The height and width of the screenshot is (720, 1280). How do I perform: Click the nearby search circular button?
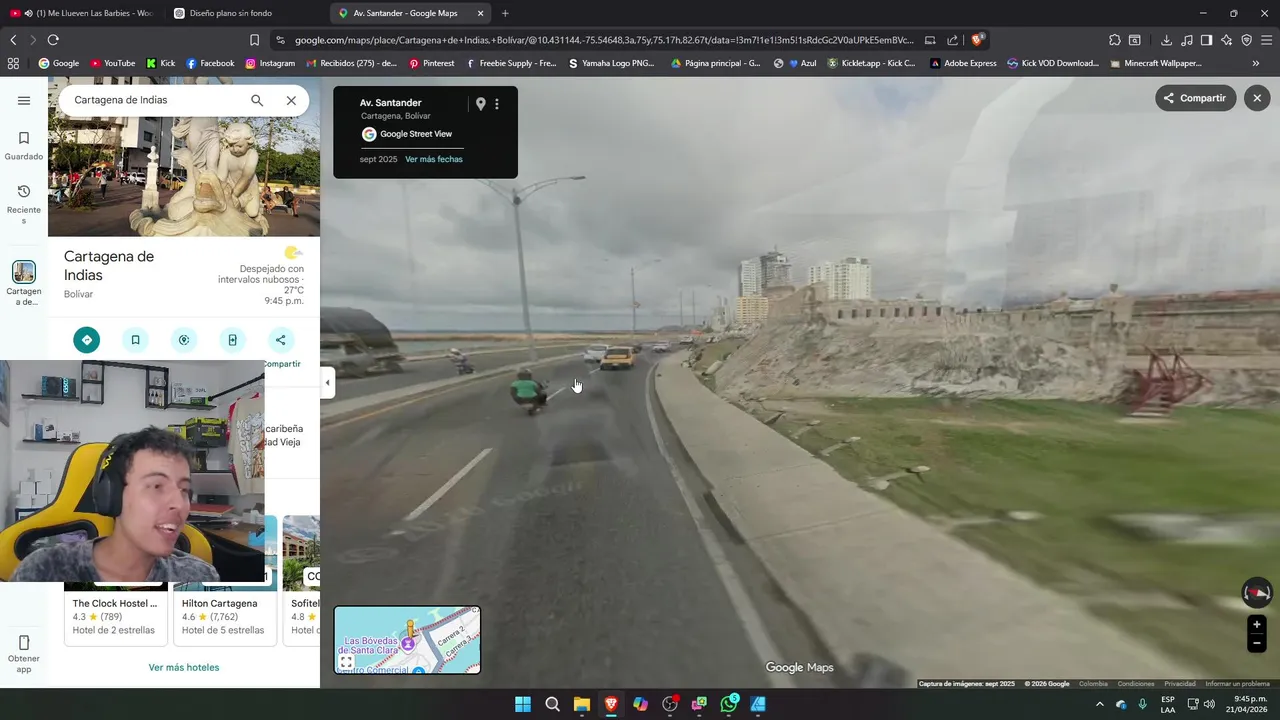pos(184,340)
